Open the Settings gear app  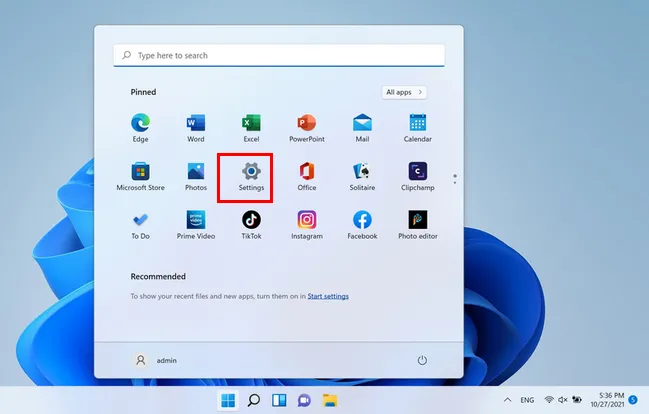[x=251, y=176]
